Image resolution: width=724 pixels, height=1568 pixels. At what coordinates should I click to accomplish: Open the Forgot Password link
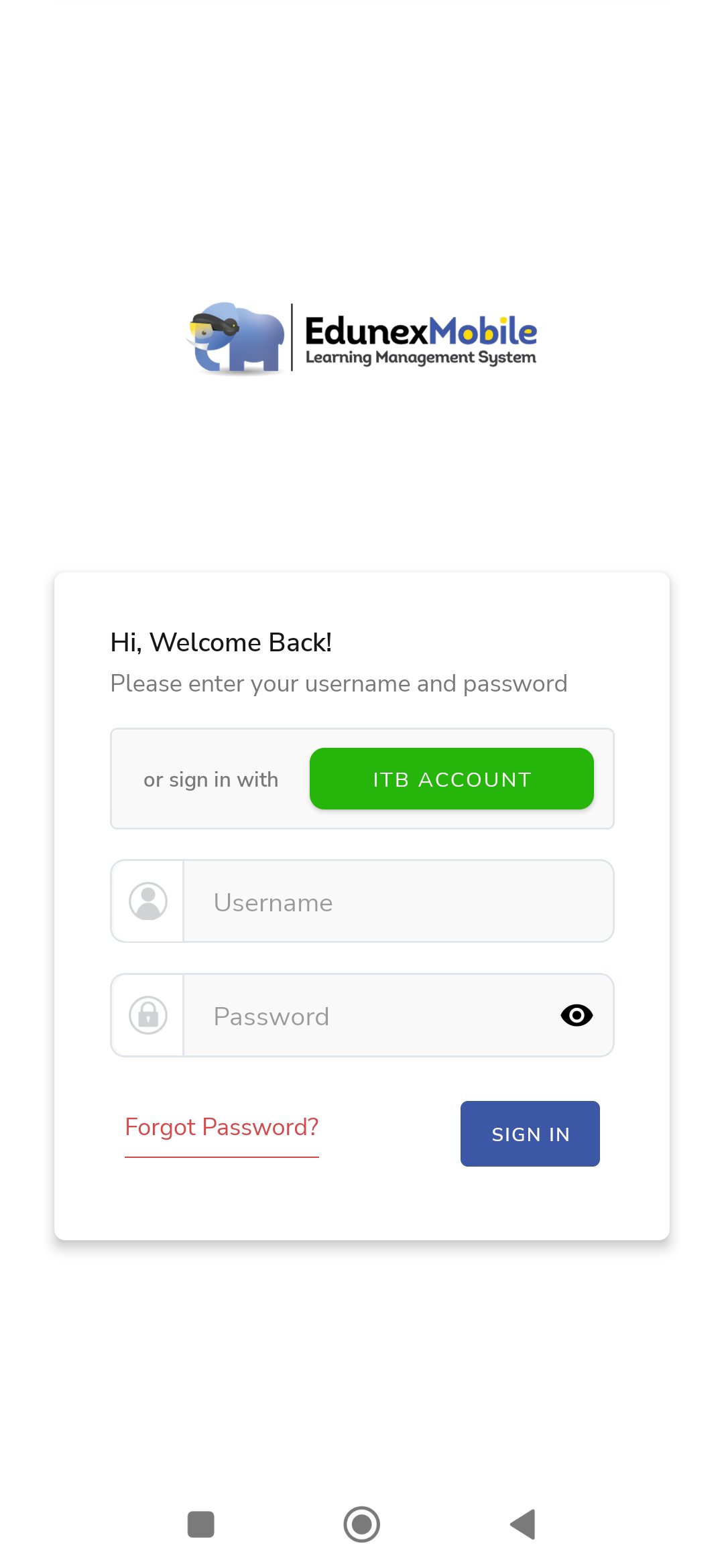click(x=222, y=1126)
